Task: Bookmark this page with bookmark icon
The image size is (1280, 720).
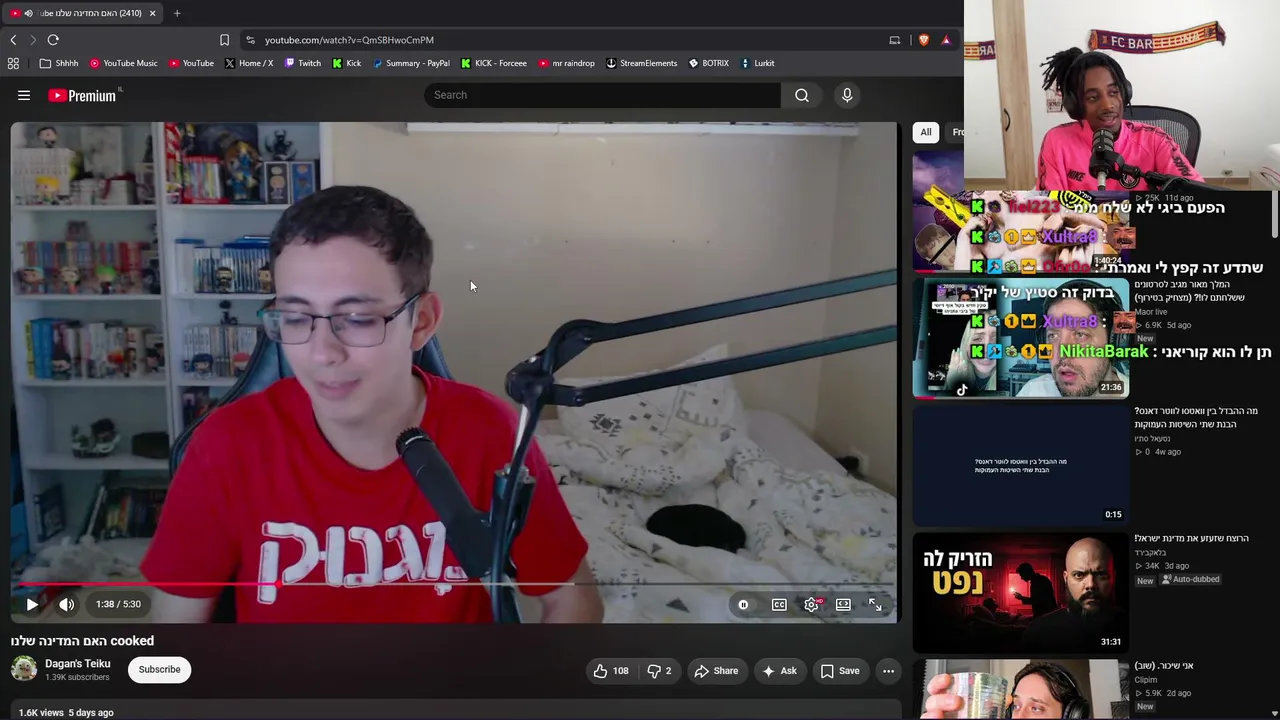Action: [x=224, y=40]
